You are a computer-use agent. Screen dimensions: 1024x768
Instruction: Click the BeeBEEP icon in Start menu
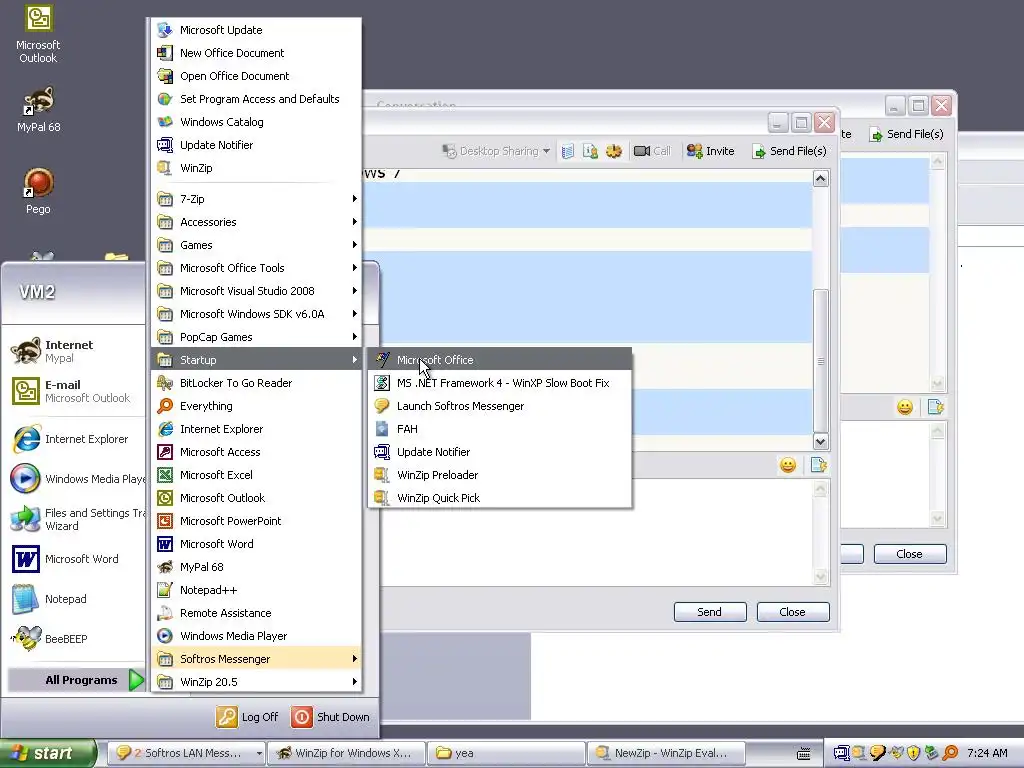tap(26, 639)
